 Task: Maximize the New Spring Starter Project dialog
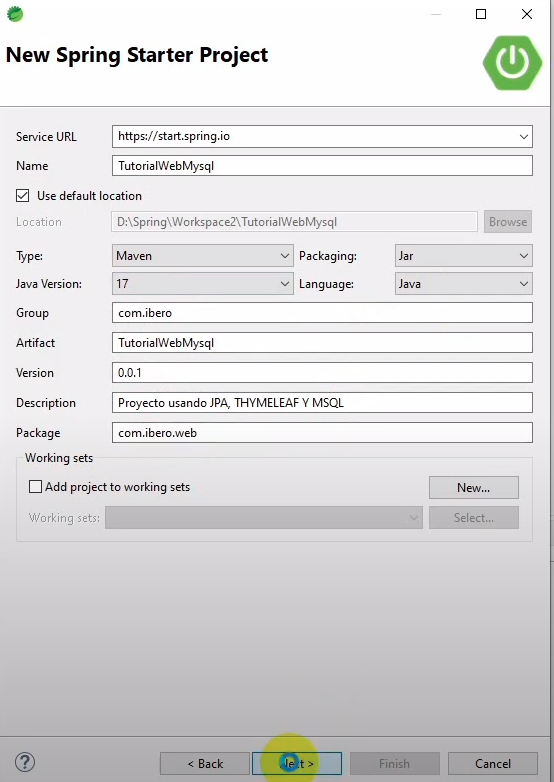481,14
